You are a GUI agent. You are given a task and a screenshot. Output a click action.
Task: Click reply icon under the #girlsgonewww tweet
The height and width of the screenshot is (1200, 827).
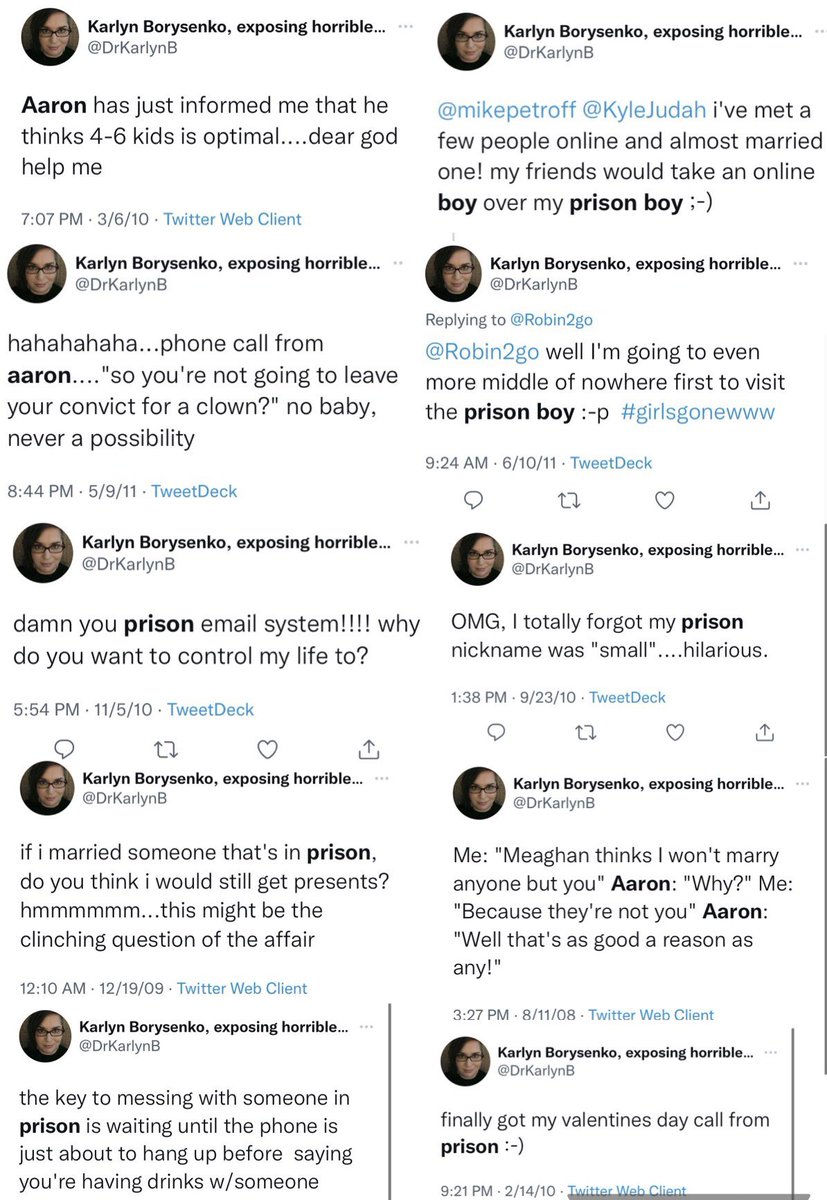(x=474, y=500)
